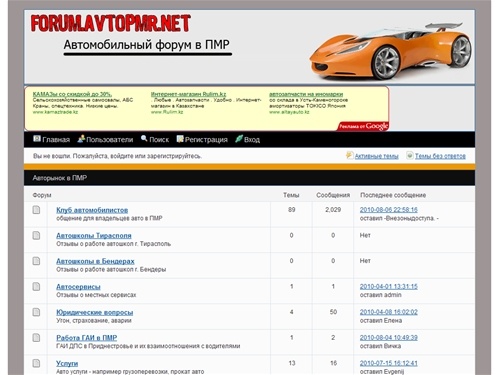Click the orange sports car banner image
The width and height of the screenshot is (500, 375).
point(391,52)
